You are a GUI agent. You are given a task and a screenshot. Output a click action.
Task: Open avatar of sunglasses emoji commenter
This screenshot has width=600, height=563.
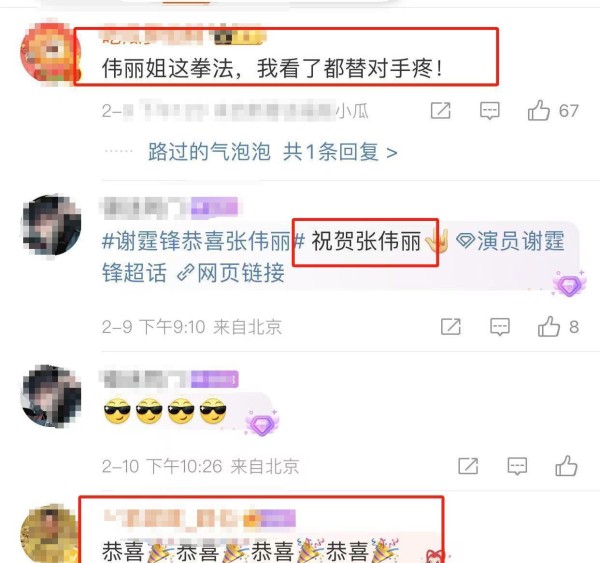(51, 395)
